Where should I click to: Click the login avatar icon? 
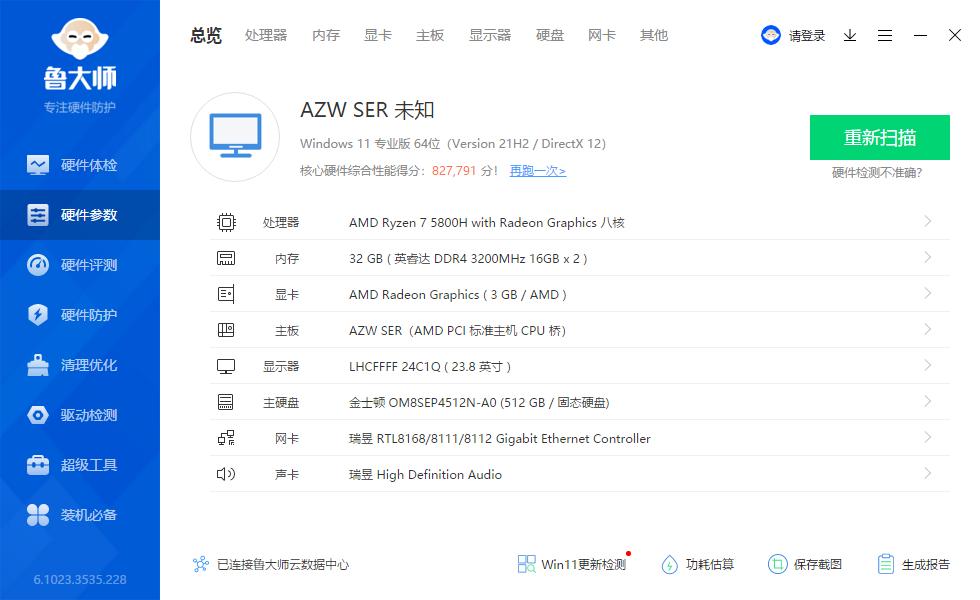771,35
